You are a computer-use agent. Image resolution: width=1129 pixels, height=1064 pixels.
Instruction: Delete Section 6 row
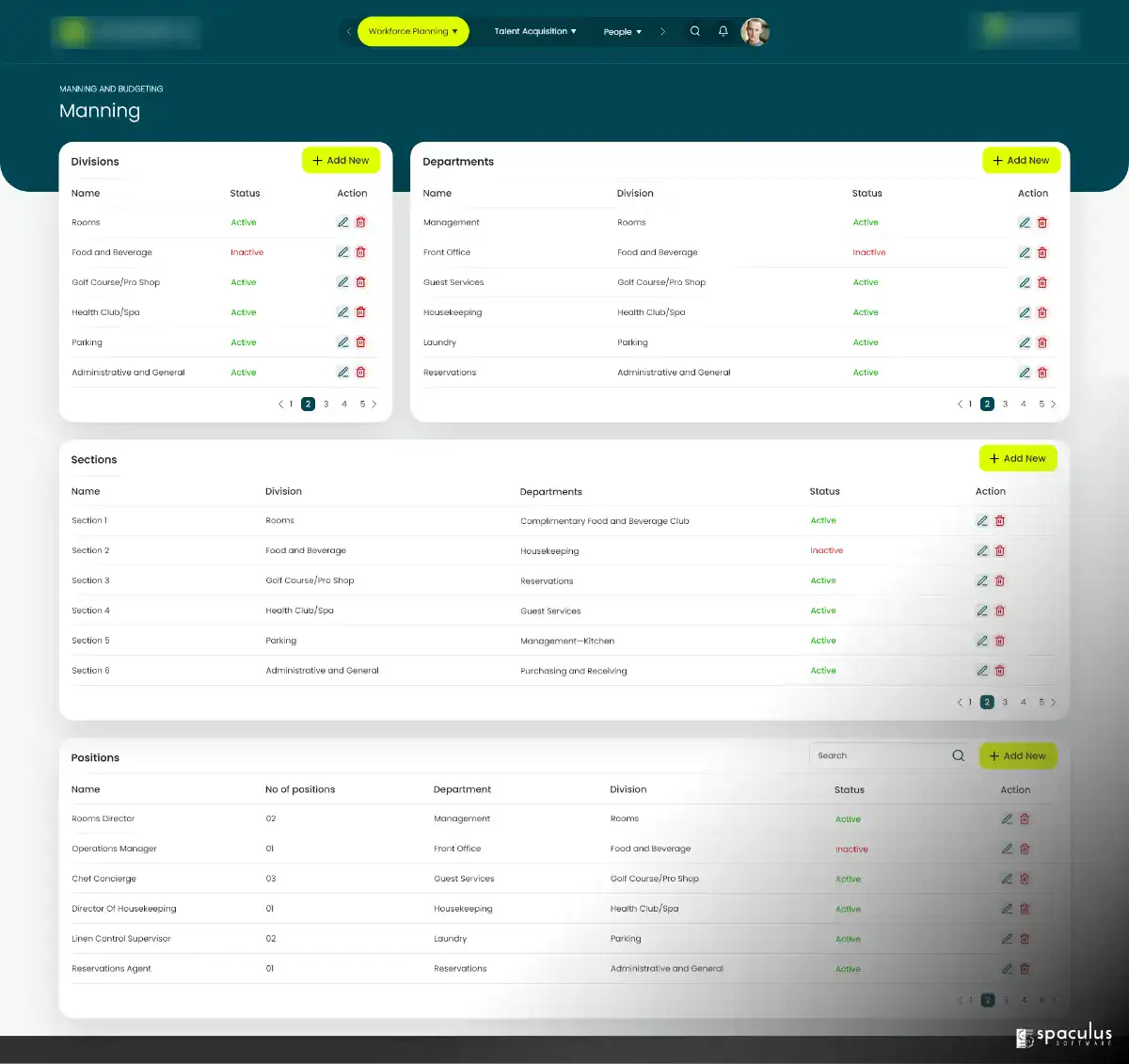[x=1000, y=671]
